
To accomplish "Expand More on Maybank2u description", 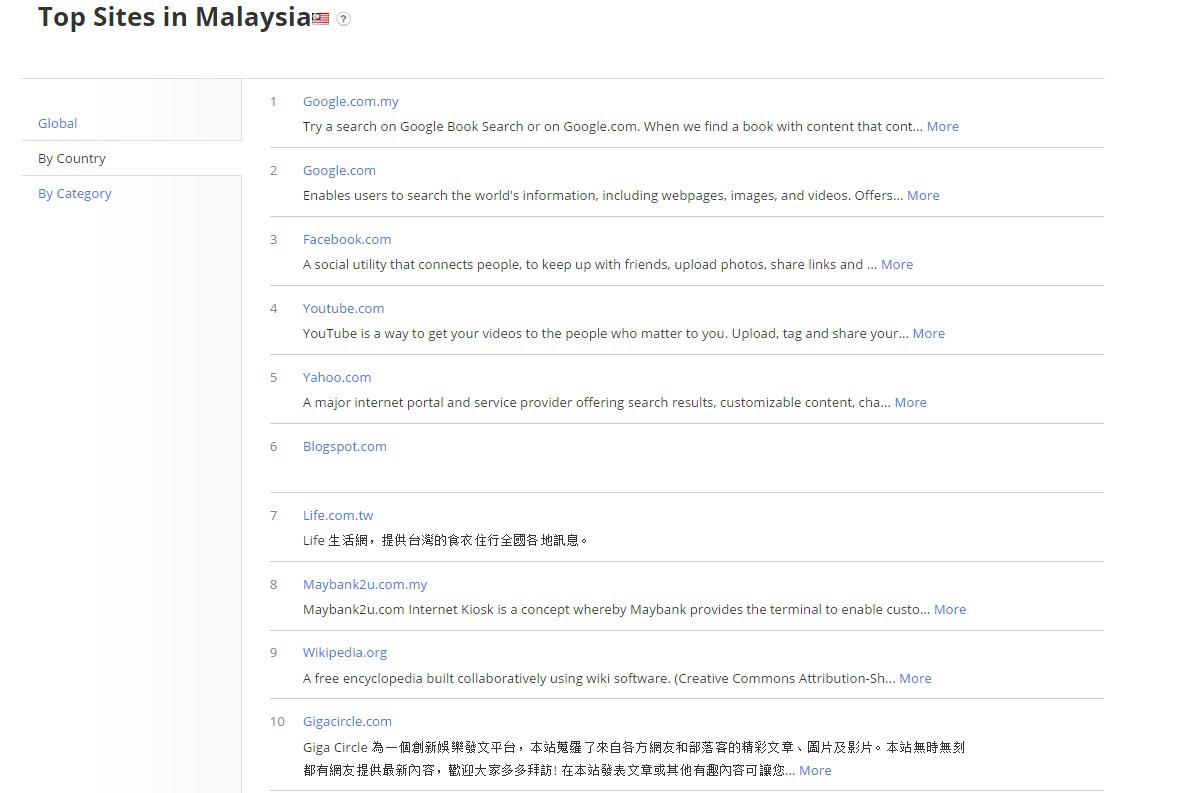I will [949, 609].
